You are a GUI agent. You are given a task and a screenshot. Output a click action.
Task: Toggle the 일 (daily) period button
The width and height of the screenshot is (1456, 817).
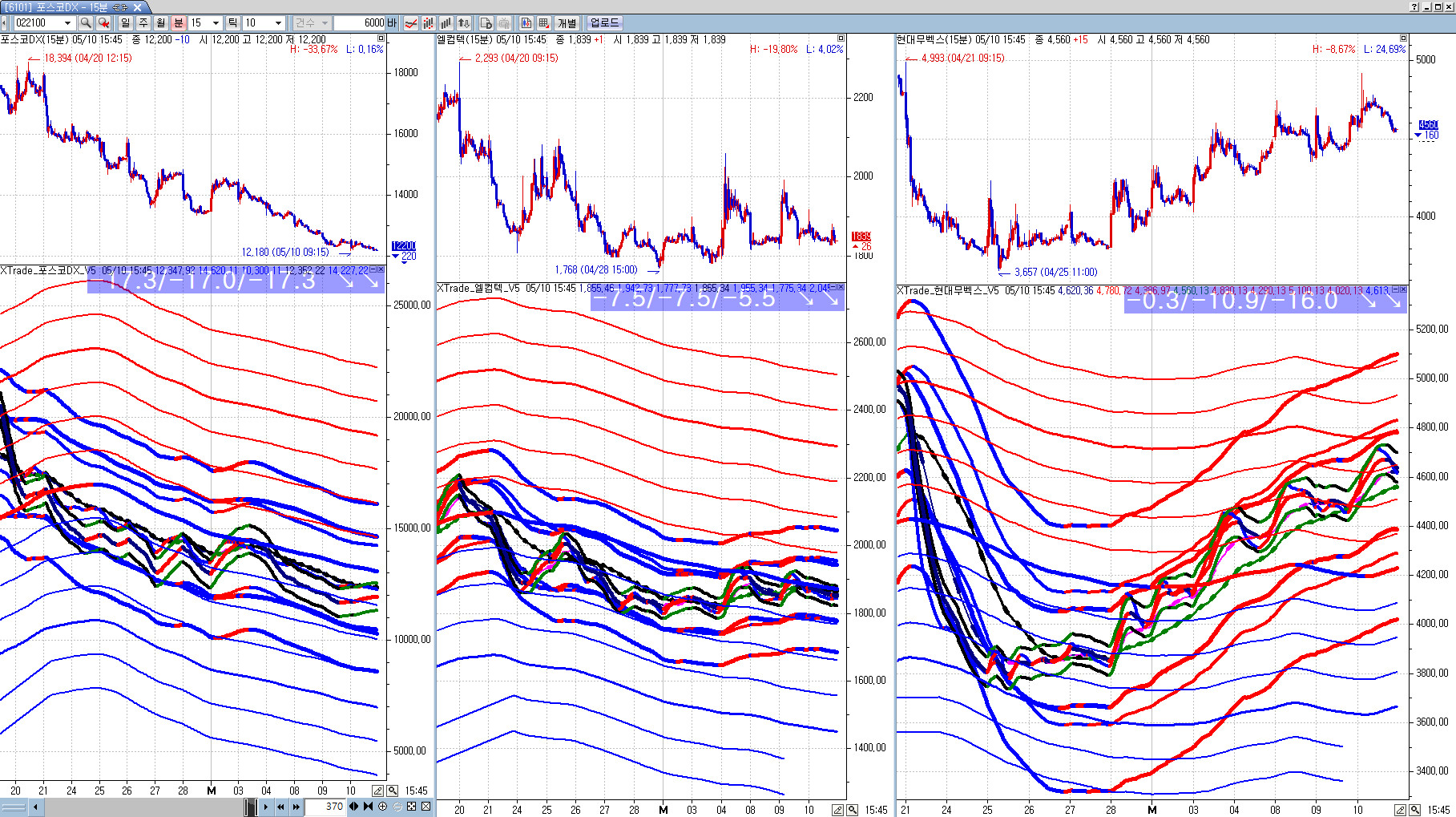click(x=126, y=23)
